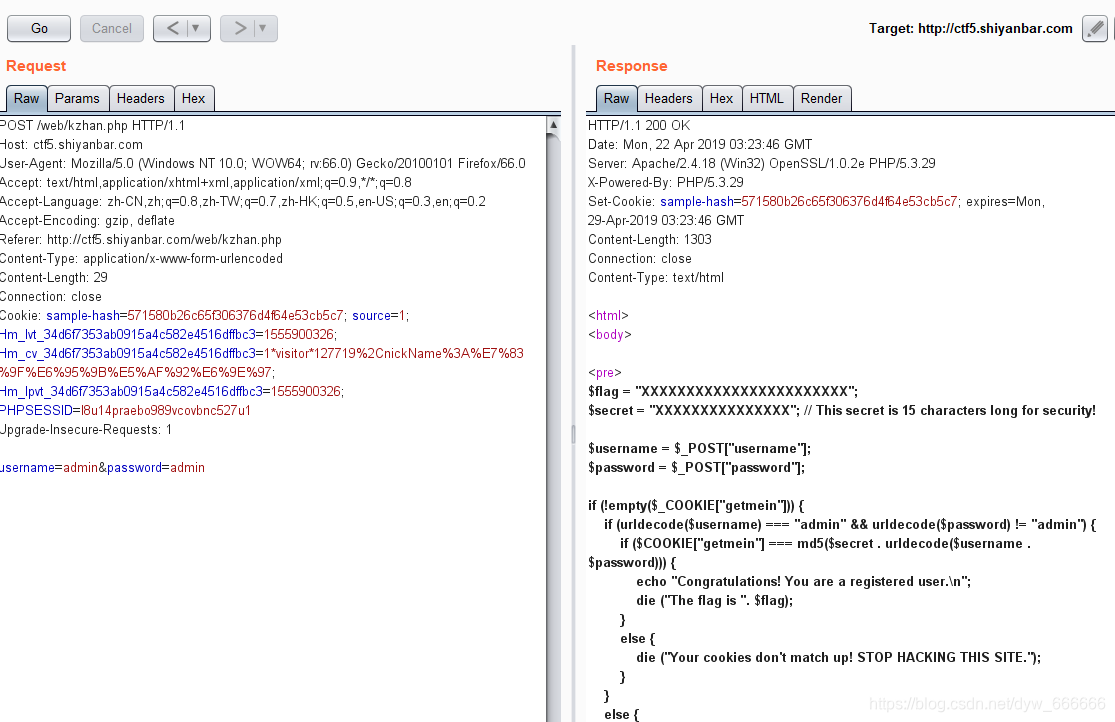Click the Host: ctf5.shiyanbar.com header line
The width and height of the screenshot is (1115, 722).
point(71,144)
